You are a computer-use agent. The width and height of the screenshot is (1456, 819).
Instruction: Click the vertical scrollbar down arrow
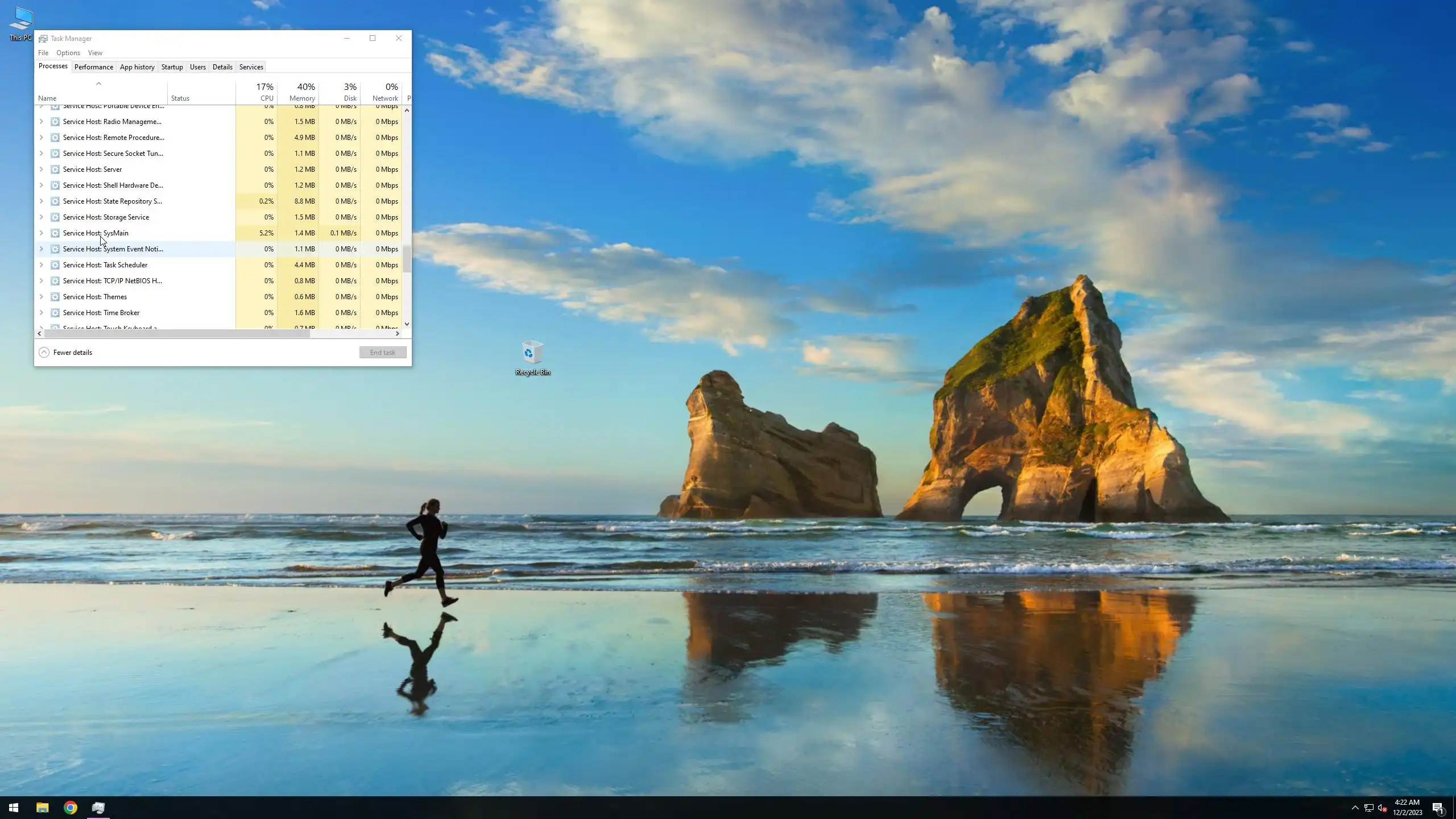tap(407, 324)
